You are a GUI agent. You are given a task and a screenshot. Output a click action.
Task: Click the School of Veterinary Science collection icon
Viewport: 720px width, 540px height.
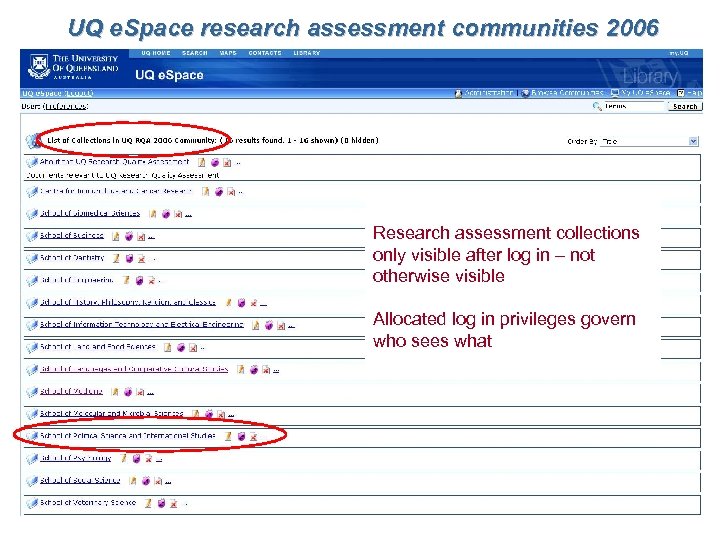32,503
